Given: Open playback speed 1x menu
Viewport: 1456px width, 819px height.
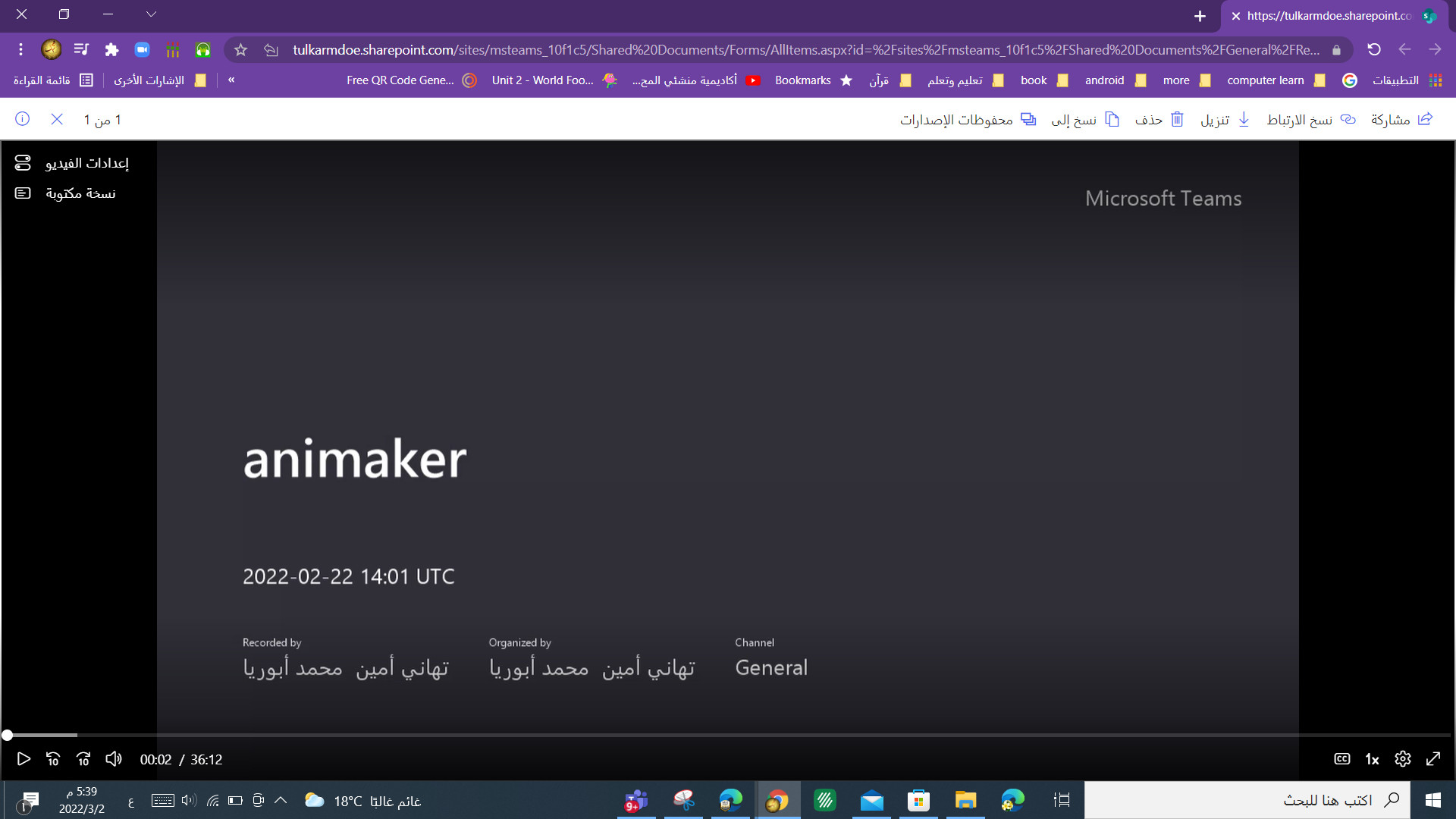Looking at the screenshot, I should tap(1372, 759).
